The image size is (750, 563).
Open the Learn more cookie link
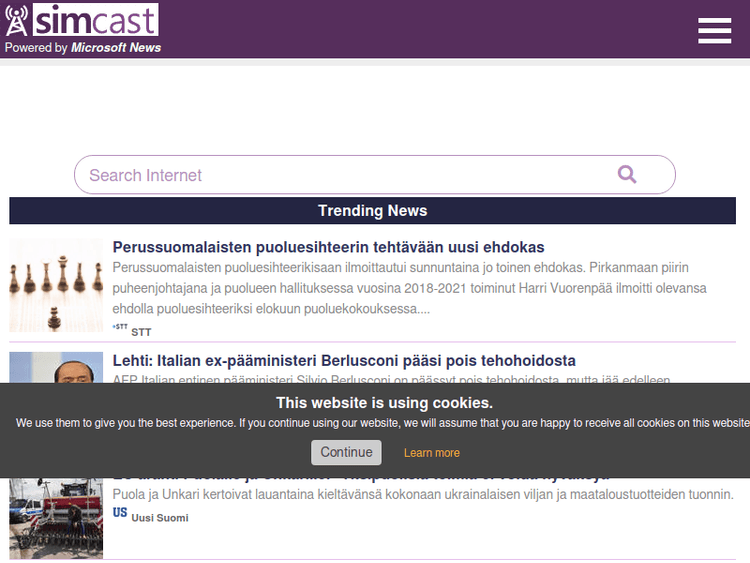pos(432,453)
